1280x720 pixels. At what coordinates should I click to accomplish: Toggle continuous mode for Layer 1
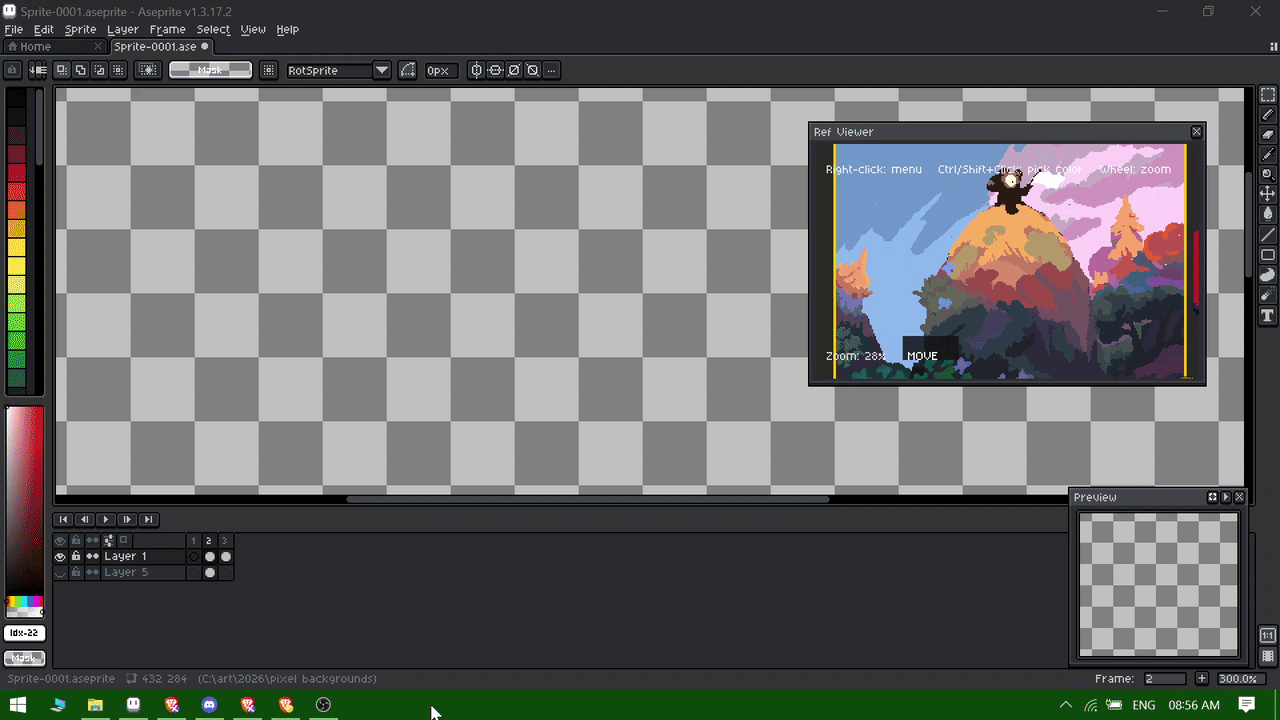pos(93,557)
